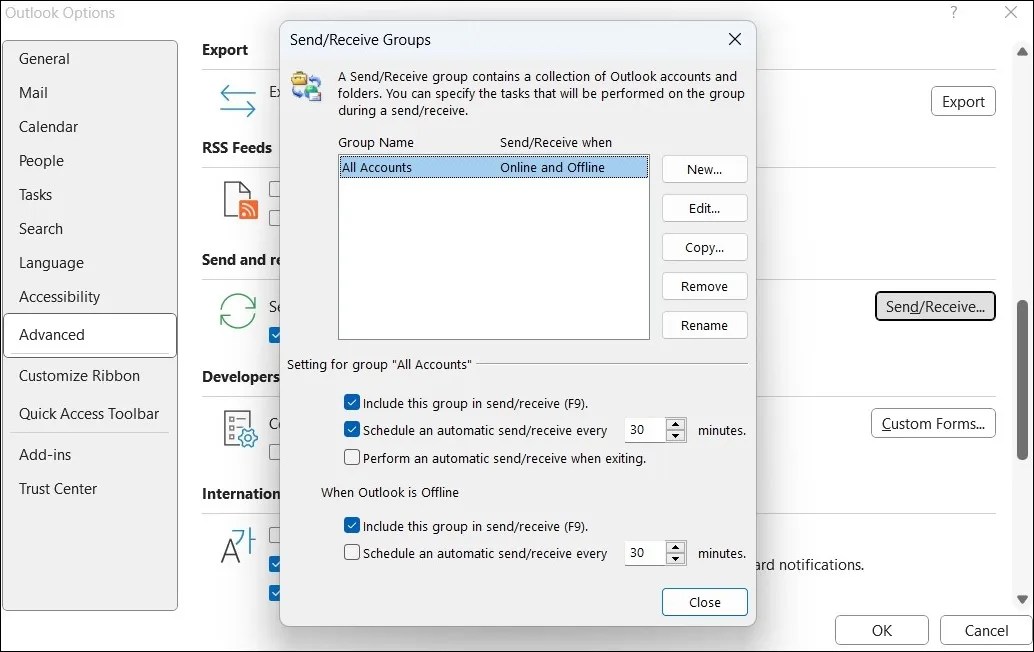Enable scheduled send/receive when Outlook is Offline
Screen dimensions: 1034x652
(x=352, y=552)
